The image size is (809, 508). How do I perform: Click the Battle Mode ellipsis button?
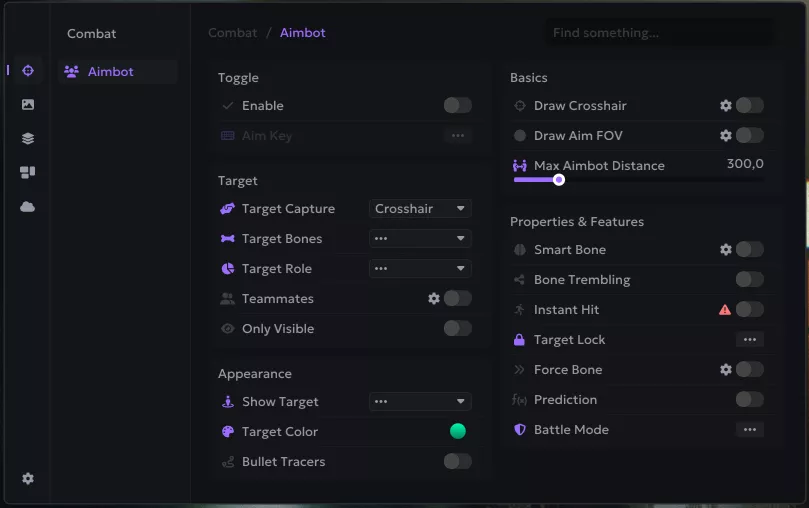coord(749,430)
